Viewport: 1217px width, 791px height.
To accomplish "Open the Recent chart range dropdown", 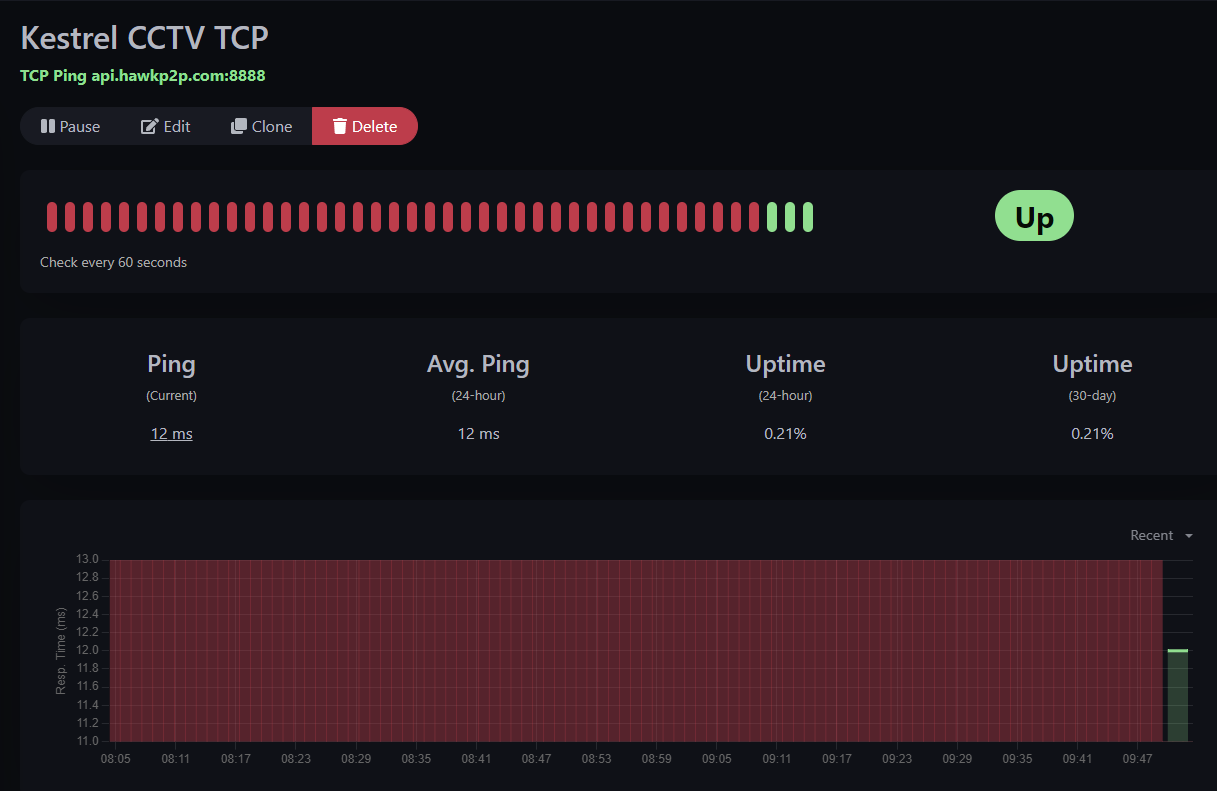I will click(1161, 535).
